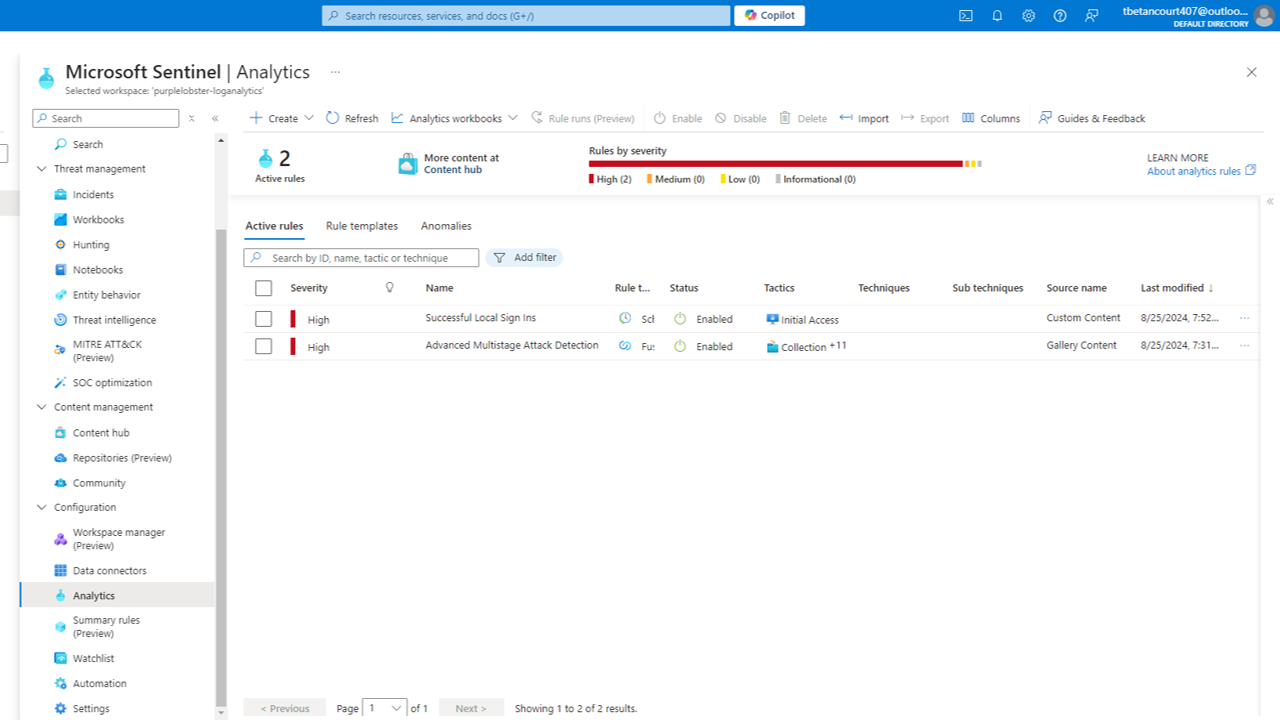Viewport: 1280px width, 720px height.
Task: Open portal settings gear icon
Action: pyautogui.click(x=1028, y=15)
